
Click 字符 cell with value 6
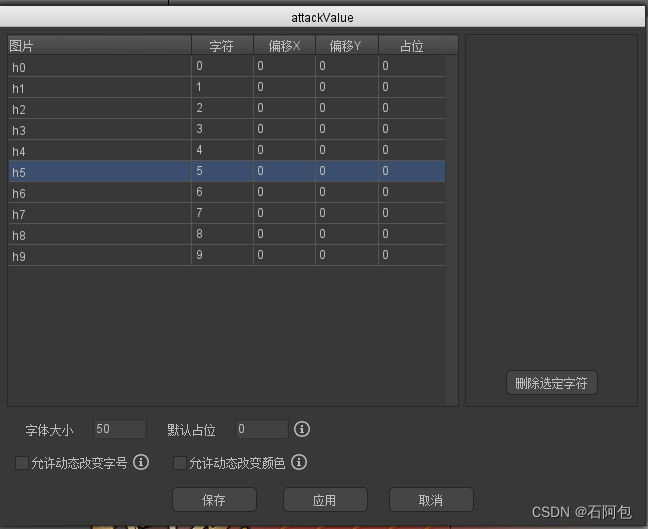click(222, 192)
